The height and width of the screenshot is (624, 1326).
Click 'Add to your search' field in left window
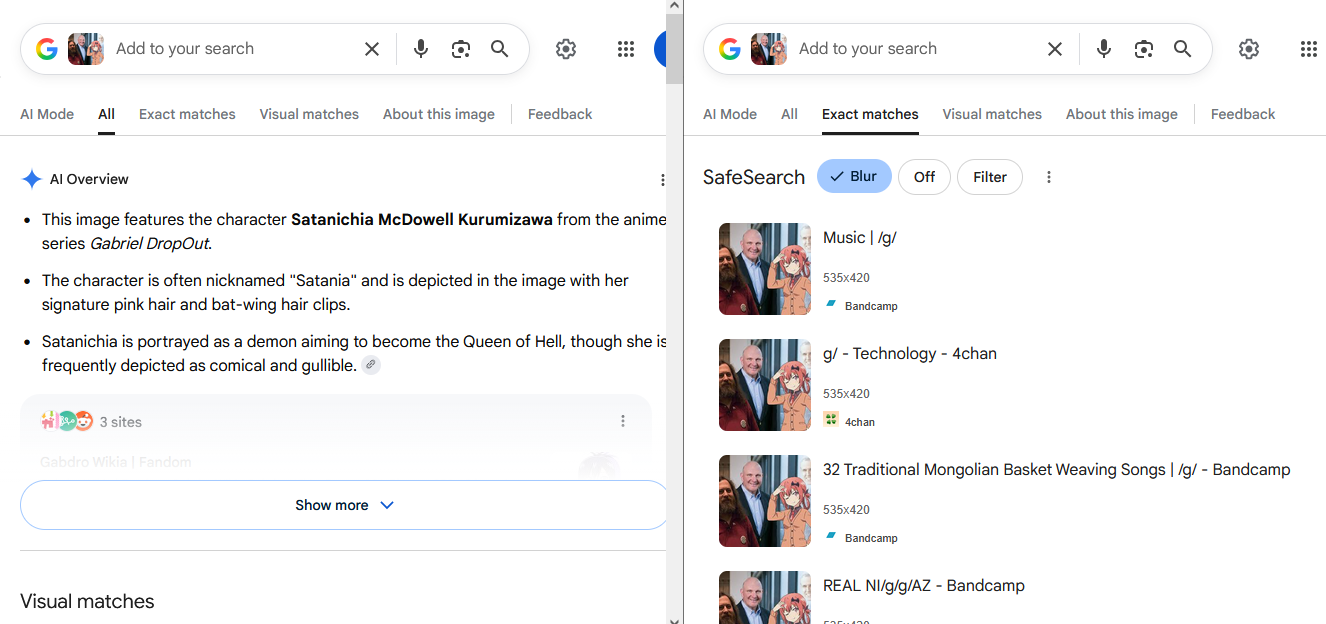click(185, 49)
